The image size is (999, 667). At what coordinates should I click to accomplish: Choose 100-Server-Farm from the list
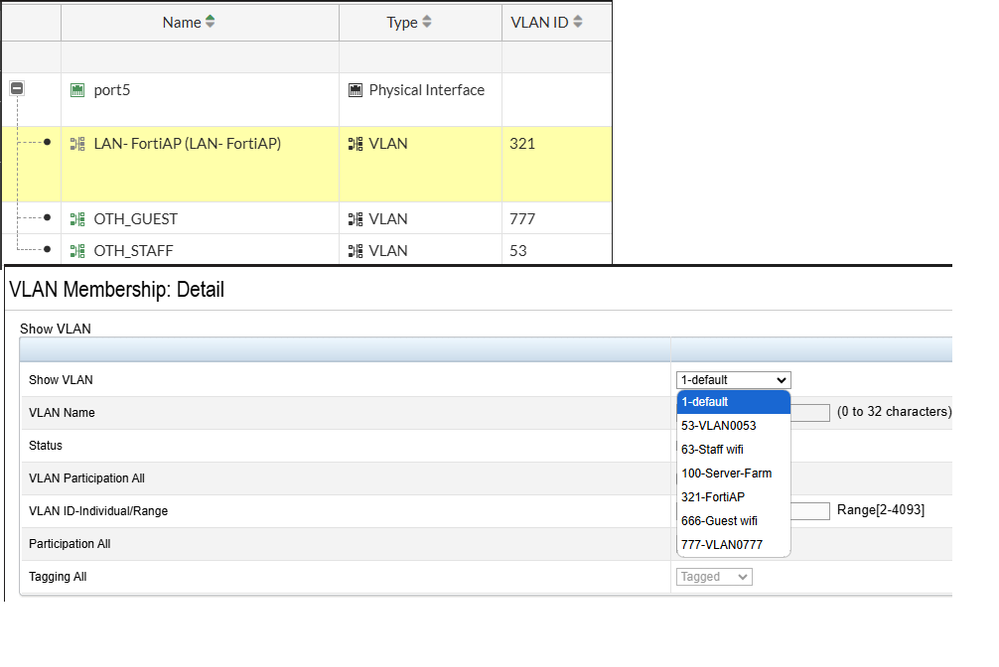(x=733, y=473)
